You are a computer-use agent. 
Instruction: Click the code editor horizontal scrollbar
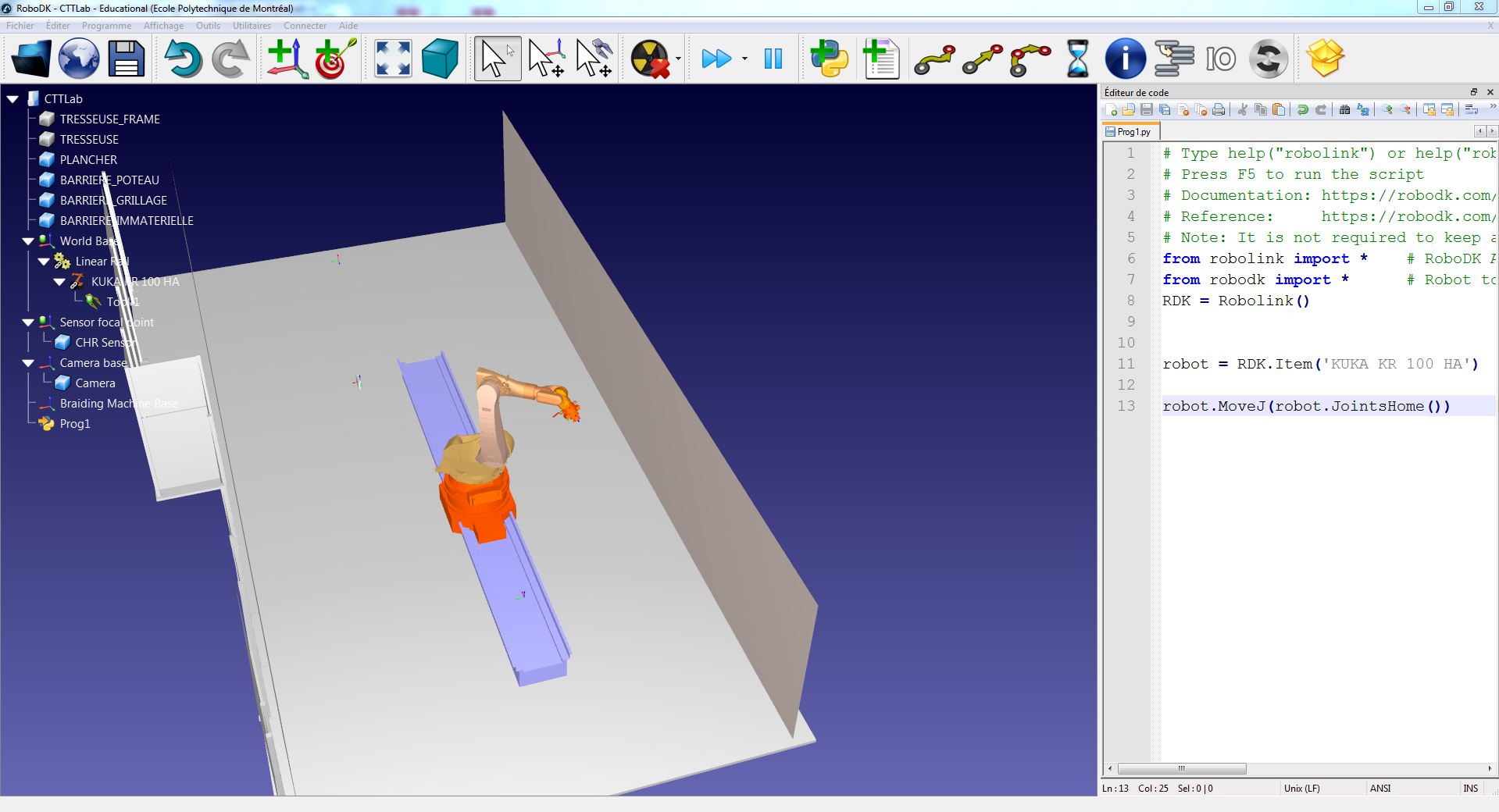coord(1181,768)
